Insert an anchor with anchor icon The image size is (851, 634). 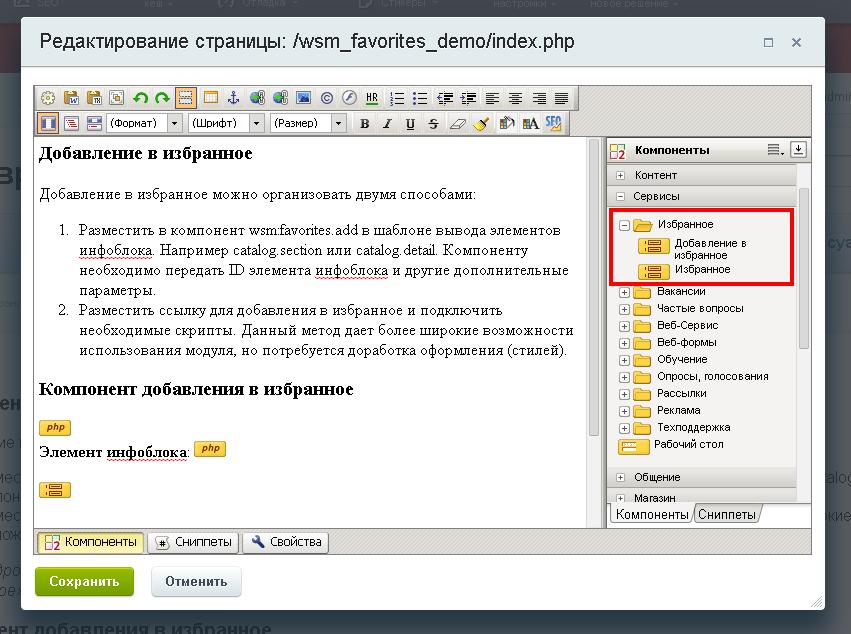(234, 98)
